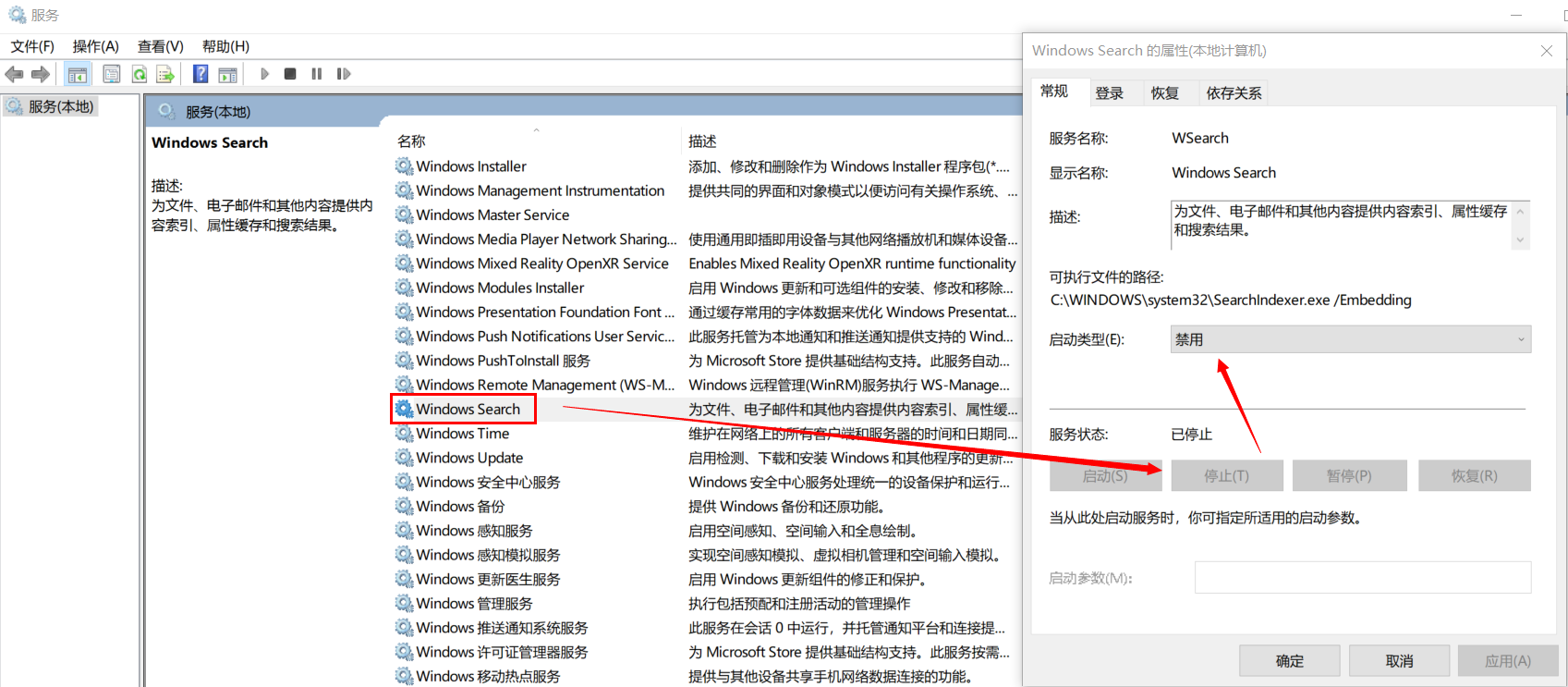Click the 应用(A) button
The width and height of the screenshot is (1568, 687).
1508,661
